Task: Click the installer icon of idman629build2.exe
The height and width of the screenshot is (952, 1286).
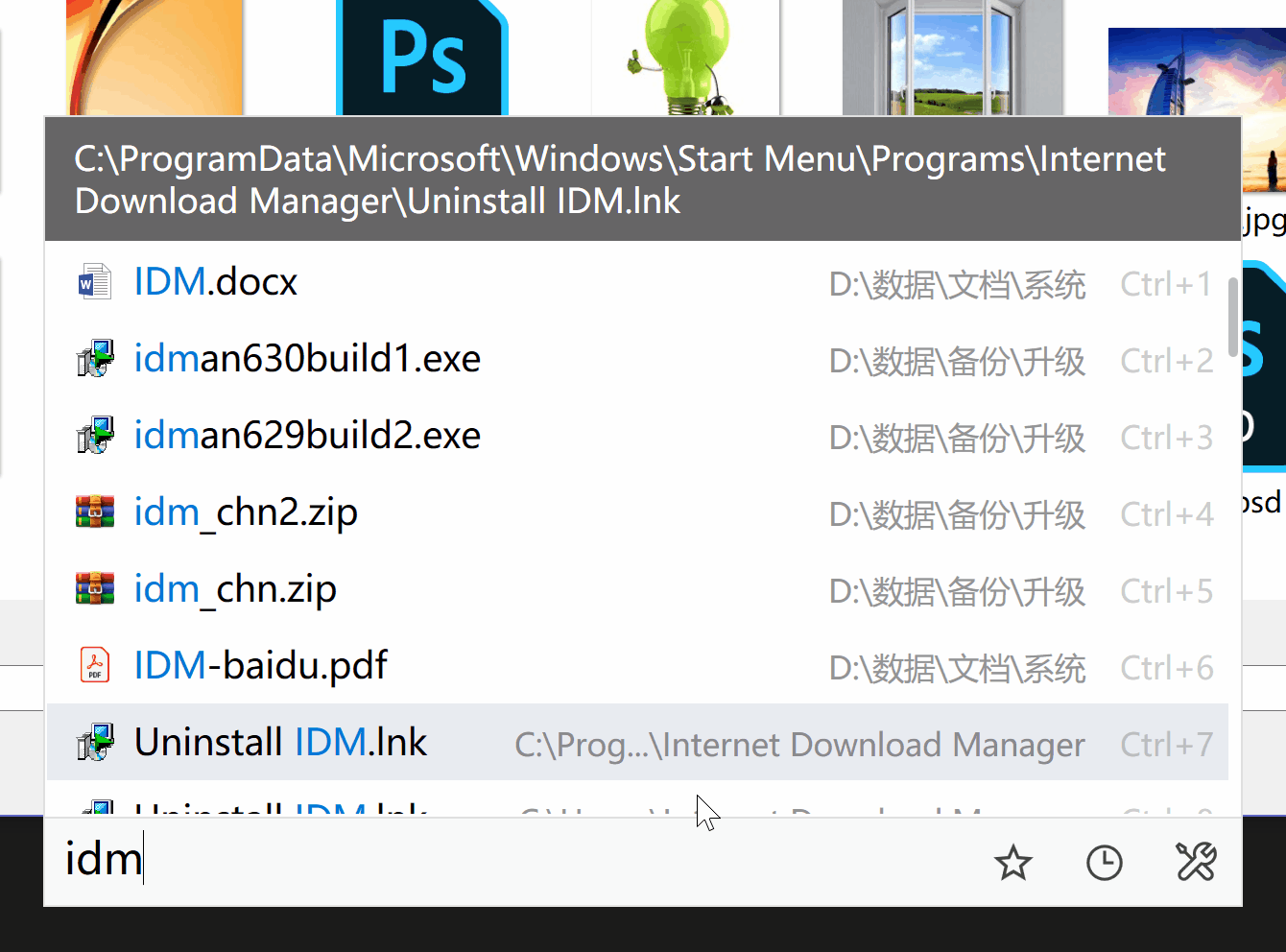Action: click(95, 436)
